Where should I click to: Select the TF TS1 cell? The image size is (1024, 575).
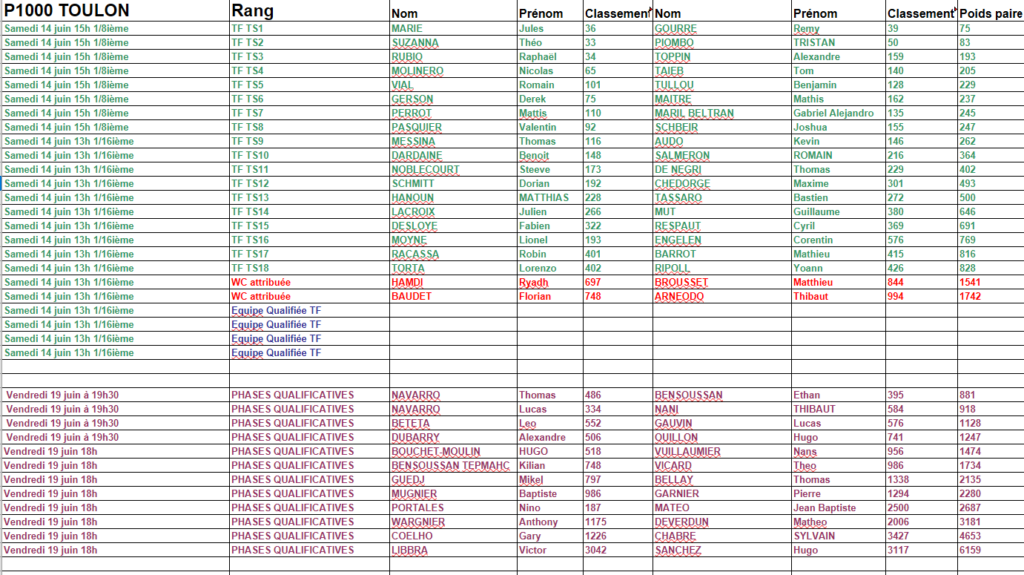310,29
